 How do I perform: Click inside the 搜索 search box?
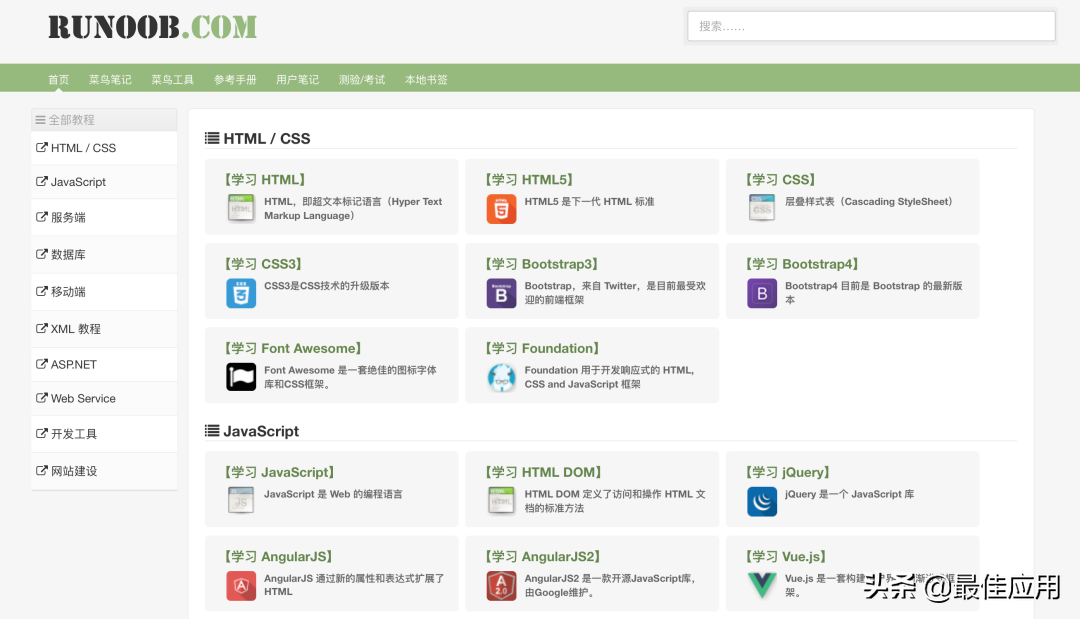pyautogui.click(x=871, y=26)
